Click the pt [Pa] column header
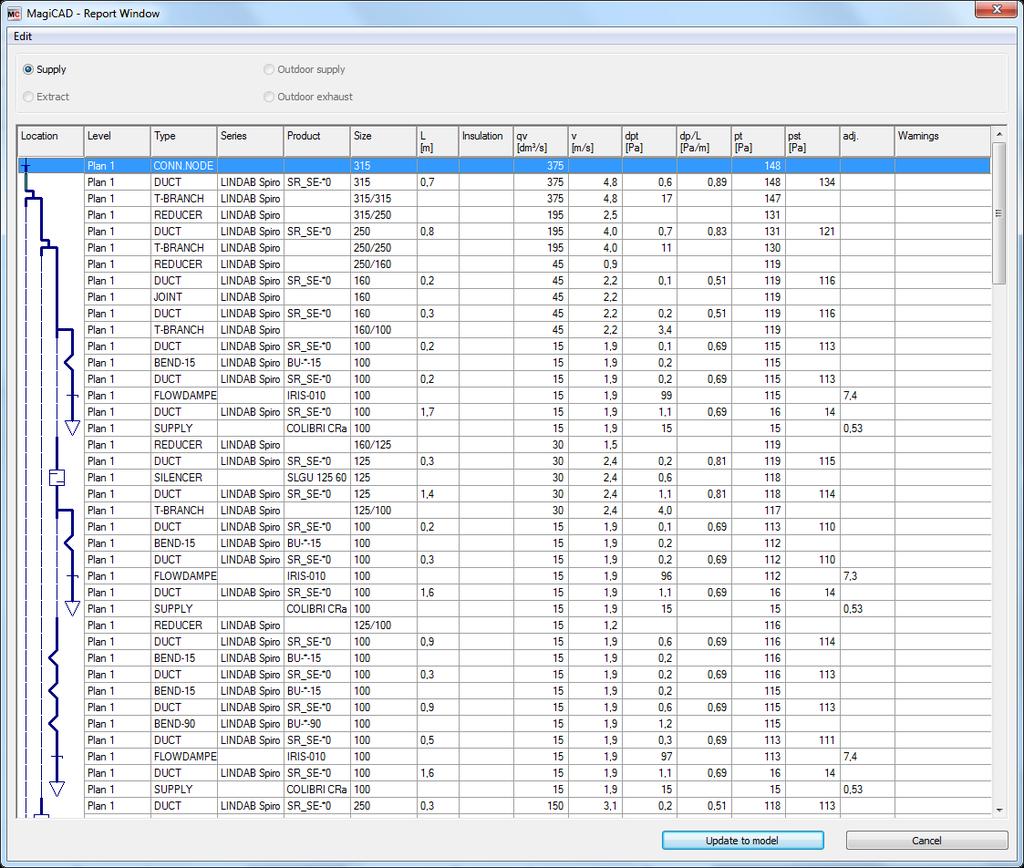This screenshot has width=1024, height=868. coord(759,141)
